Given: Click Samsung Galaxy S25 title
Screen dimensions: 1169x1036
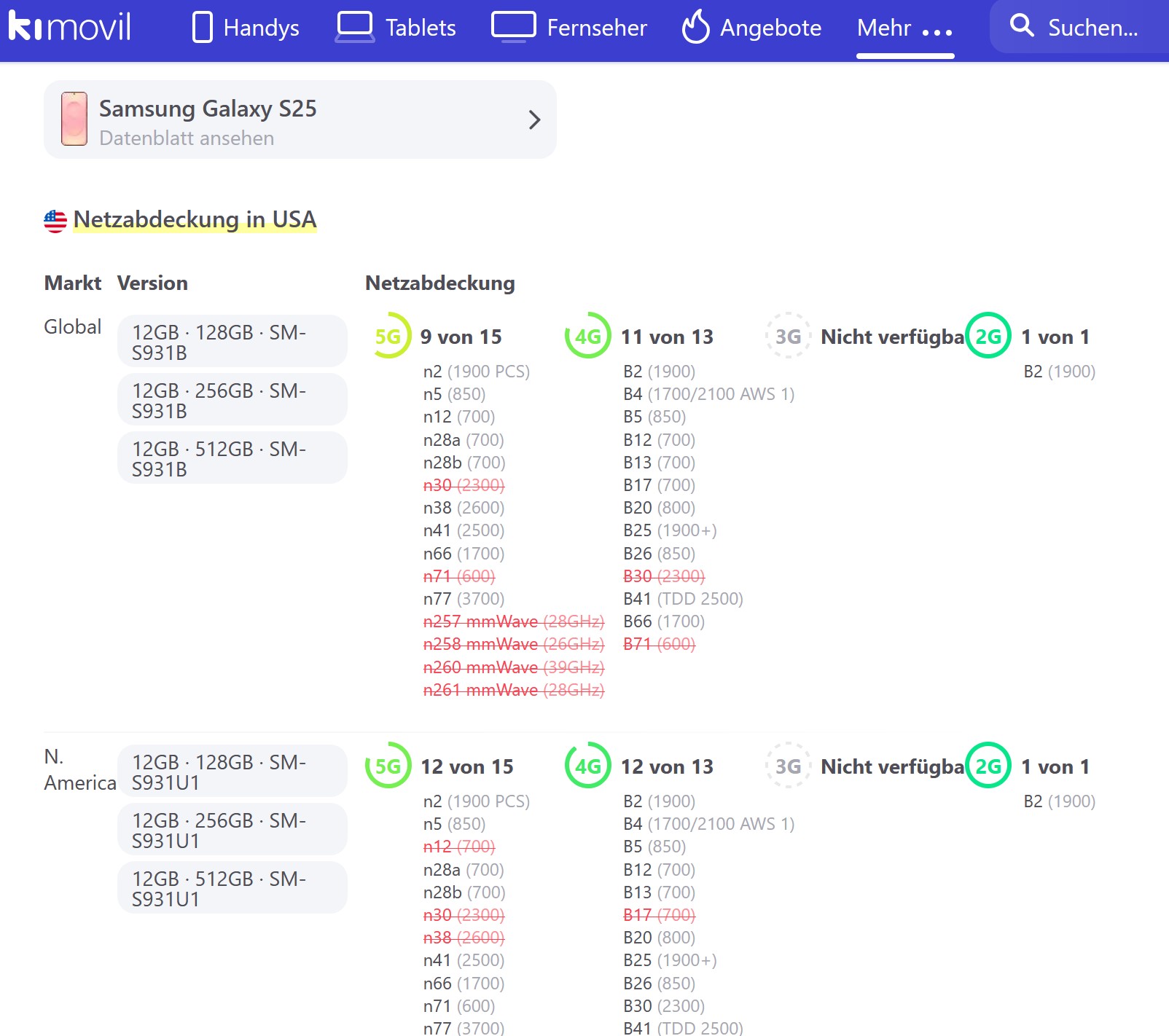Looking at the screenshot, I should tap(208, 109).
